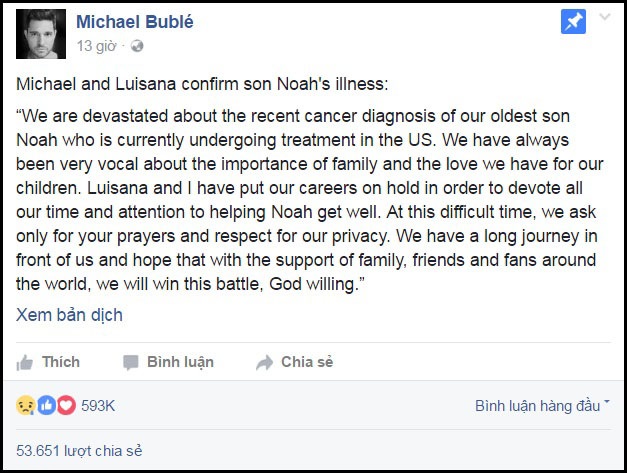Click the blue pinned post icon
This screenshot has width=627, height=473.
pos(573,22)
